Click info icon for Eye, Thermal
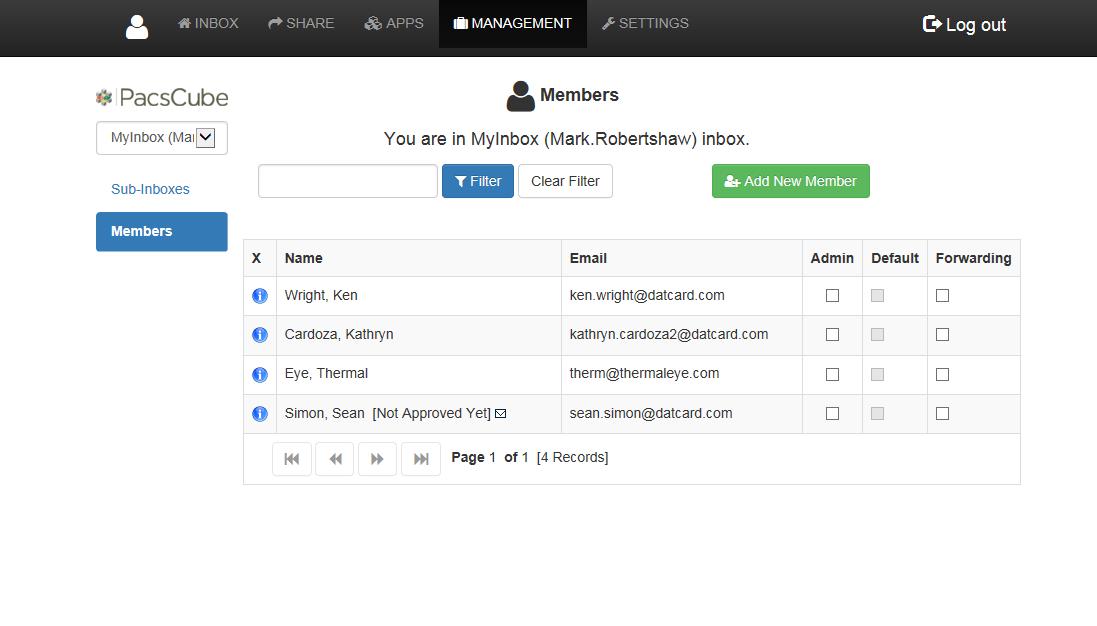The image size is (1097, 626). click(x=260, y=375)
